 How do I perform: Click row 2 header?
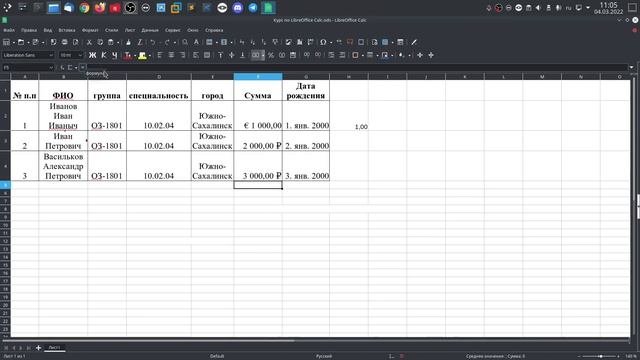tap(5, 116)
